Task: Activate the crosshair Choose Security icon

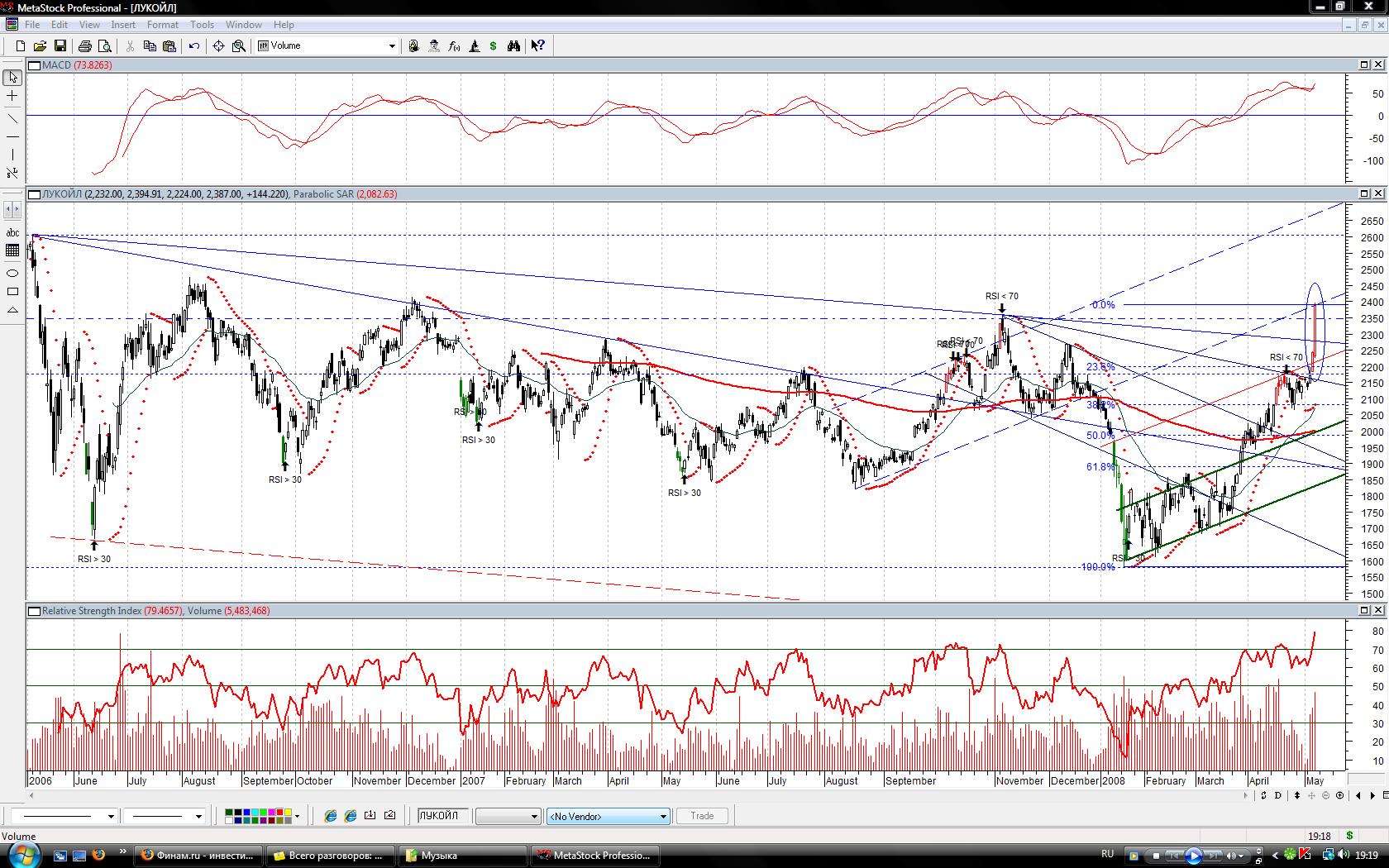Action: coord(218,46)
